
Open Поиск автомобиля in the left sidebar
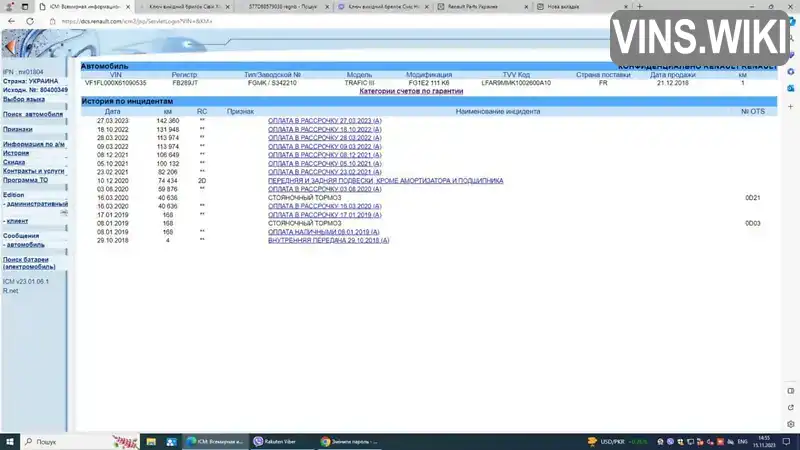point(33,114)
